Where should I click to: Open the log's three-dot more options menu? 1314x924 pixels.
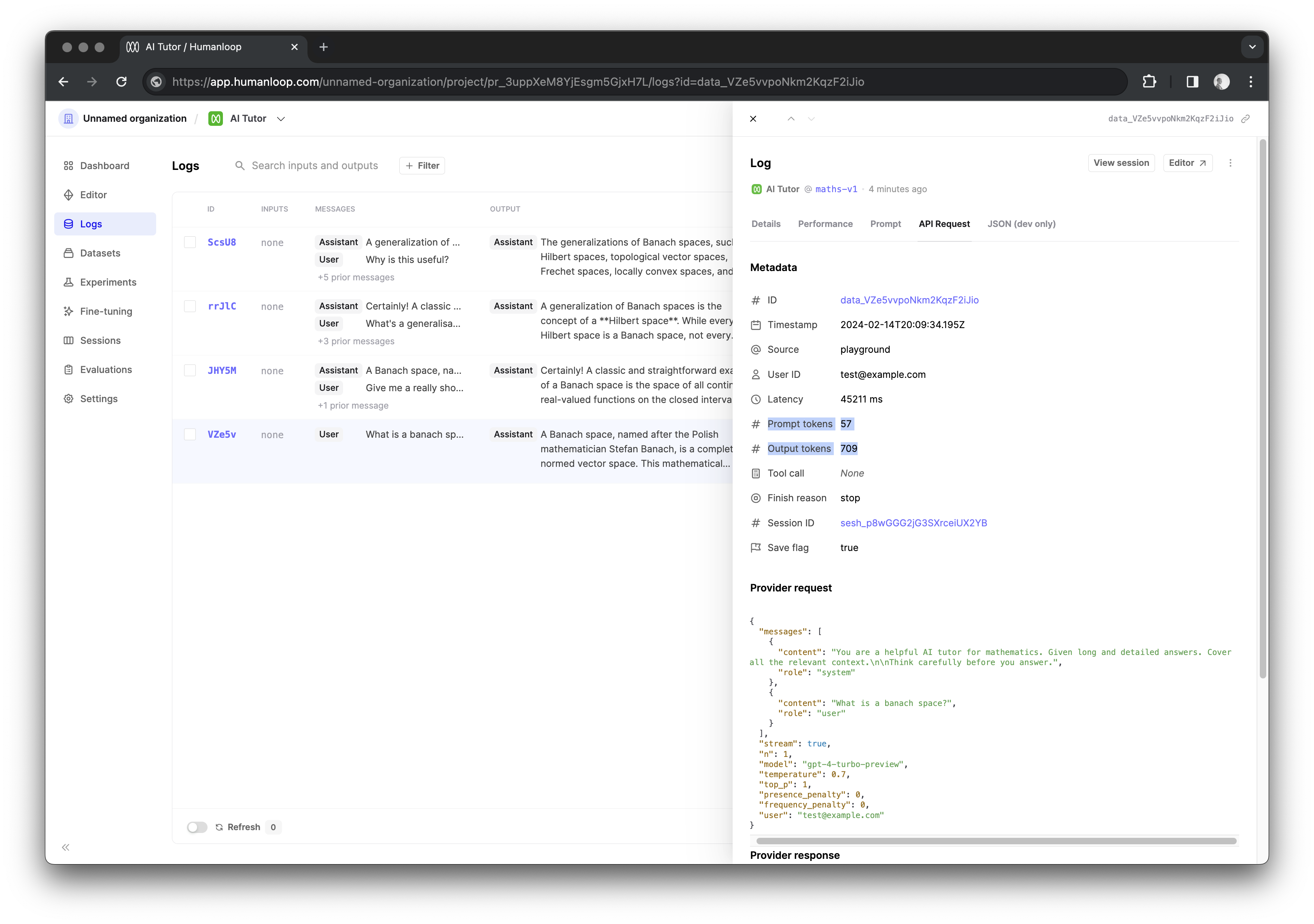(1230, 163)
